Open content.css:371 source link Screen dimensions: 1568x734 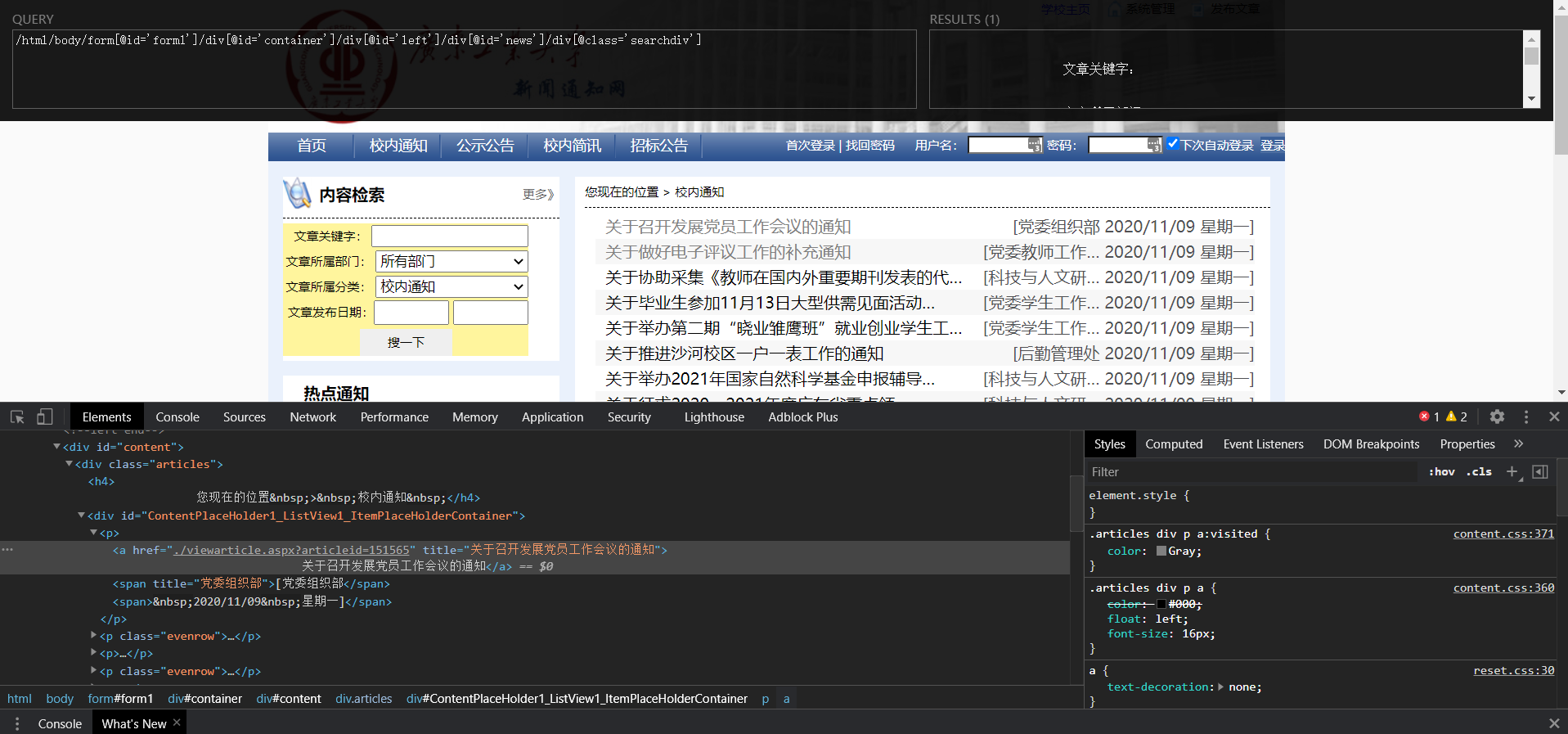pyautogui.click(x=1503, y=534)
